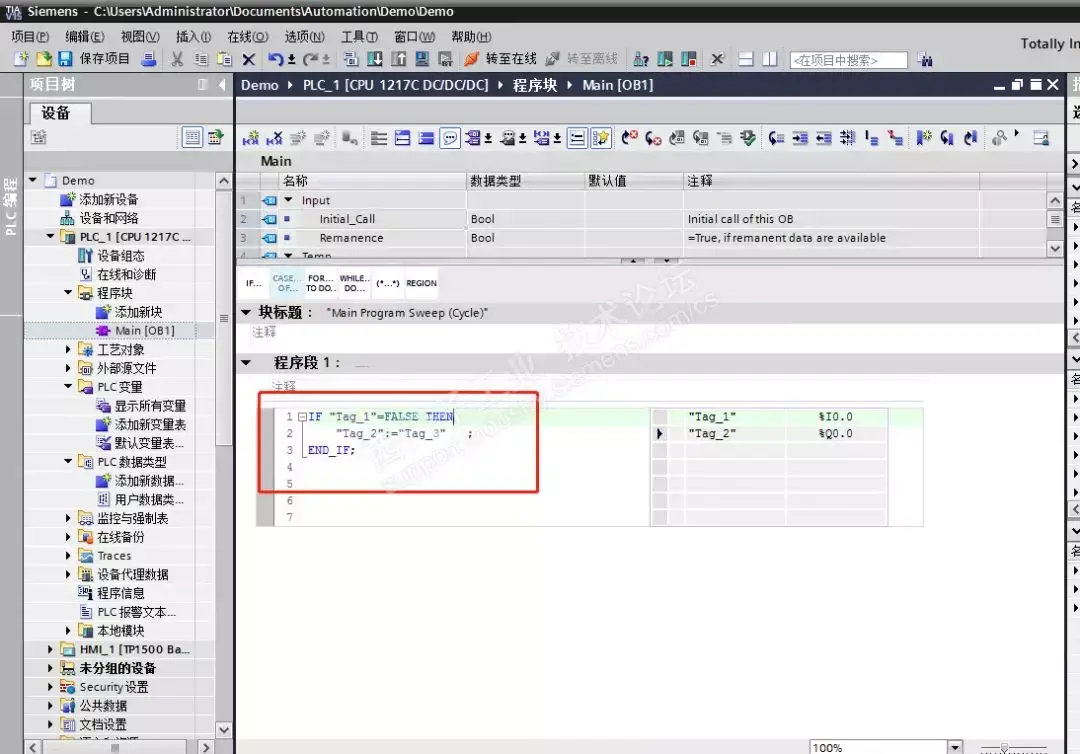Viewport: 1080px width, 754px height.
Task: Collapse the project tree panel arrow
Action: (222, 85)
